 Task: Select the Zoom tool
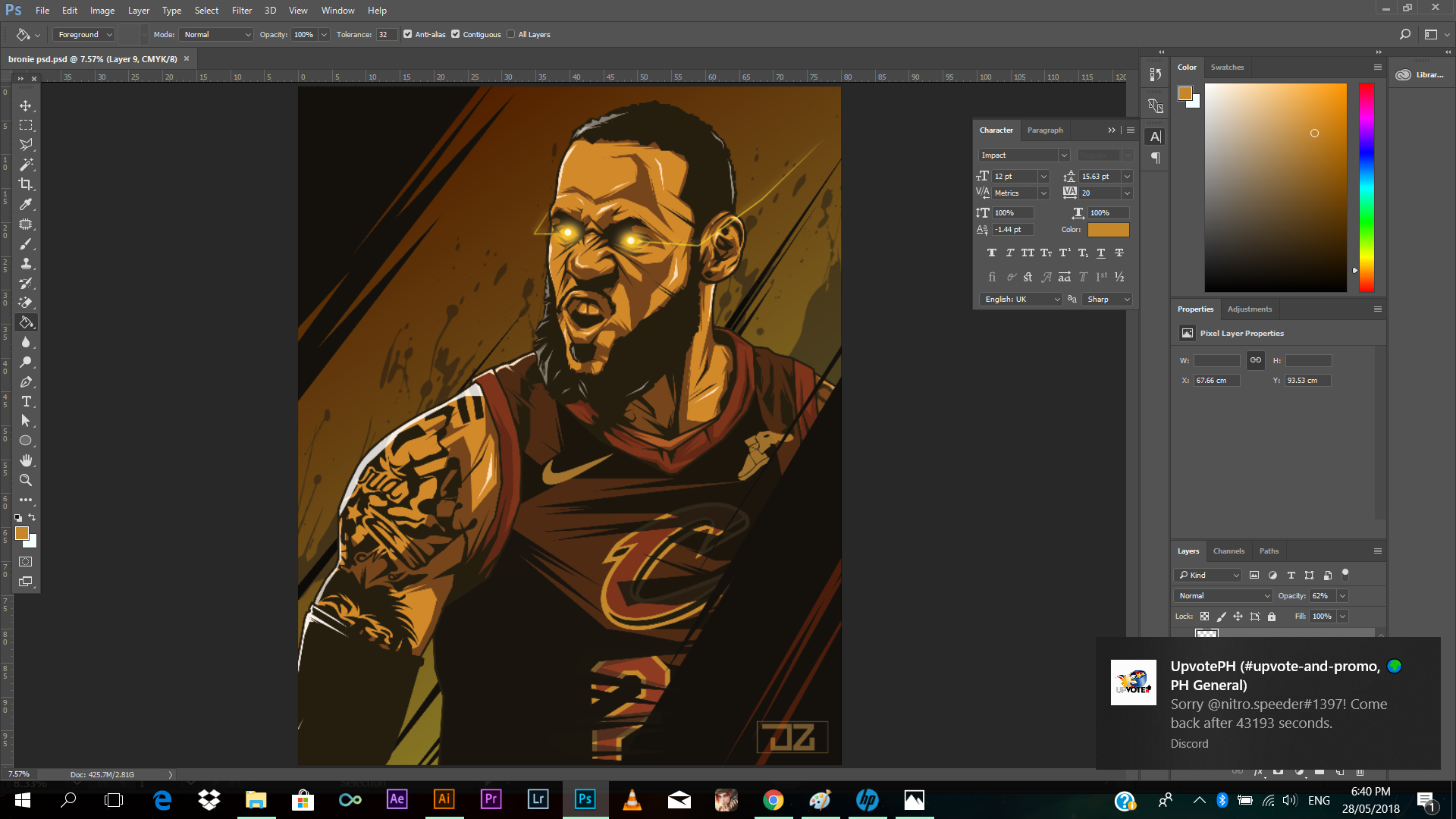tap(26, 480)
